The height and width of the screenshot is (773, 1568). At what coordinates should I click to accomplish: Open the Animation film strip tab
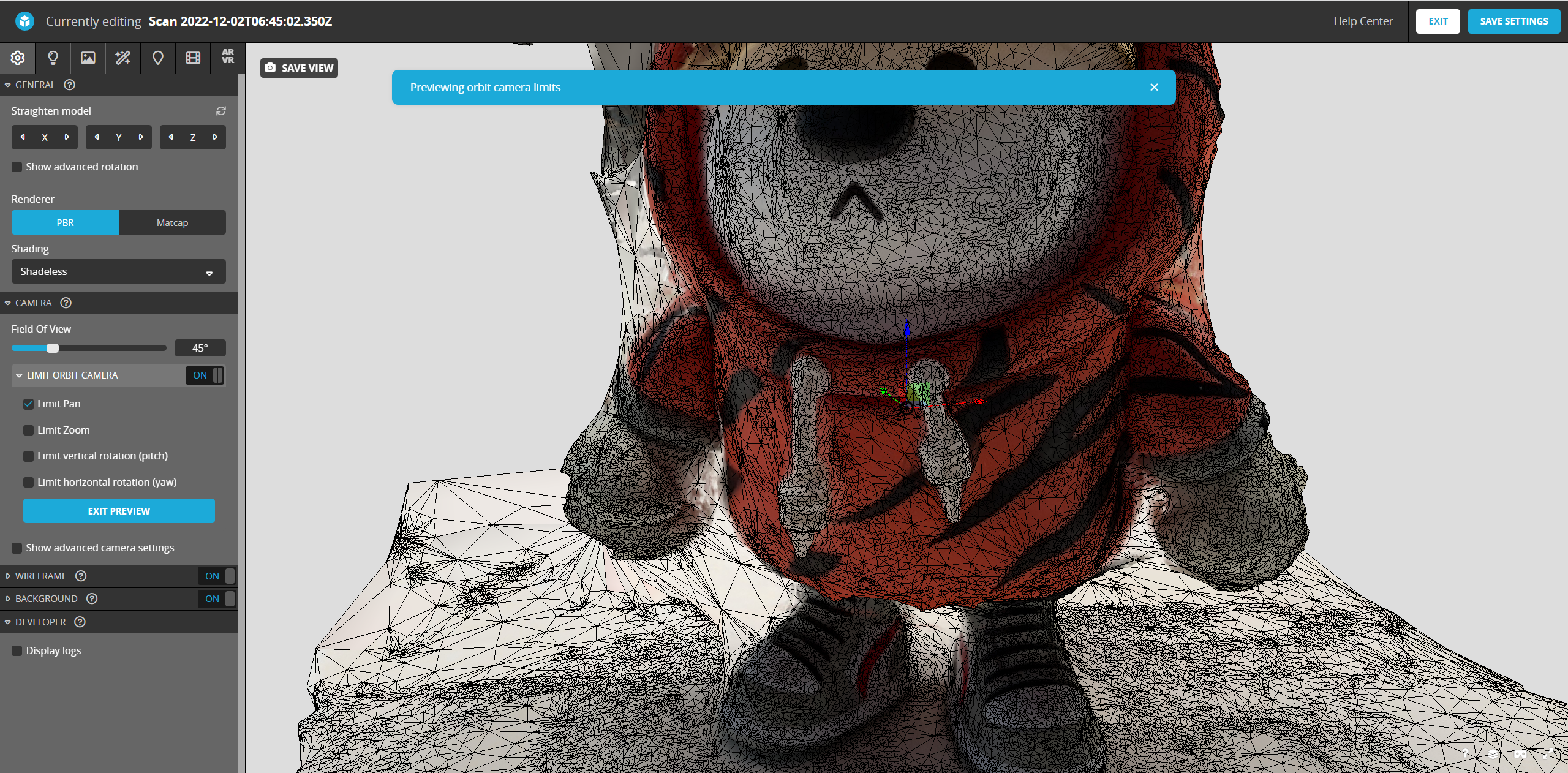[x=193, y=58]
